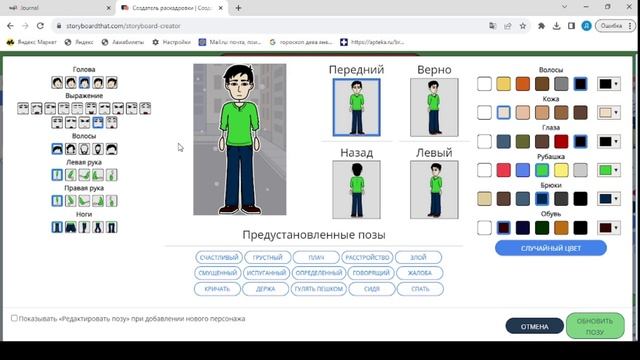Select the Назад back view thumbnail

pyautogui.click(x=356, y=189)
